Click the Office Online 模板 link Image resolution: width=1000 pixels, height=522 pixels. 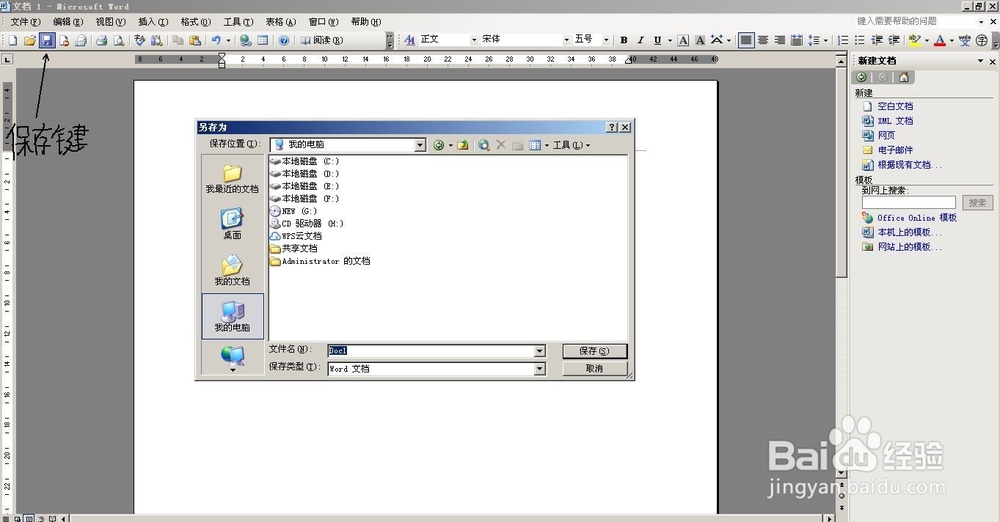coord(916,218)
